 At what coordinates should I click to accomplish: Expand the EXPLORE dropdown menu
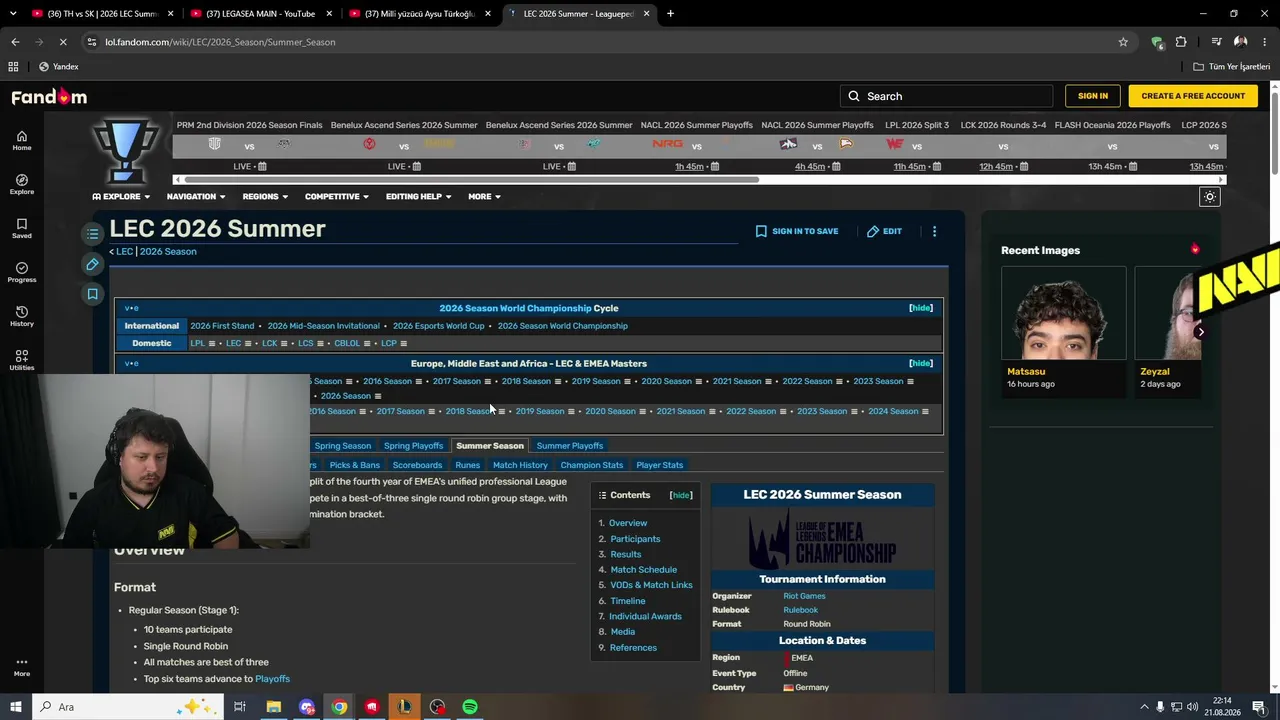coord(121,197)
